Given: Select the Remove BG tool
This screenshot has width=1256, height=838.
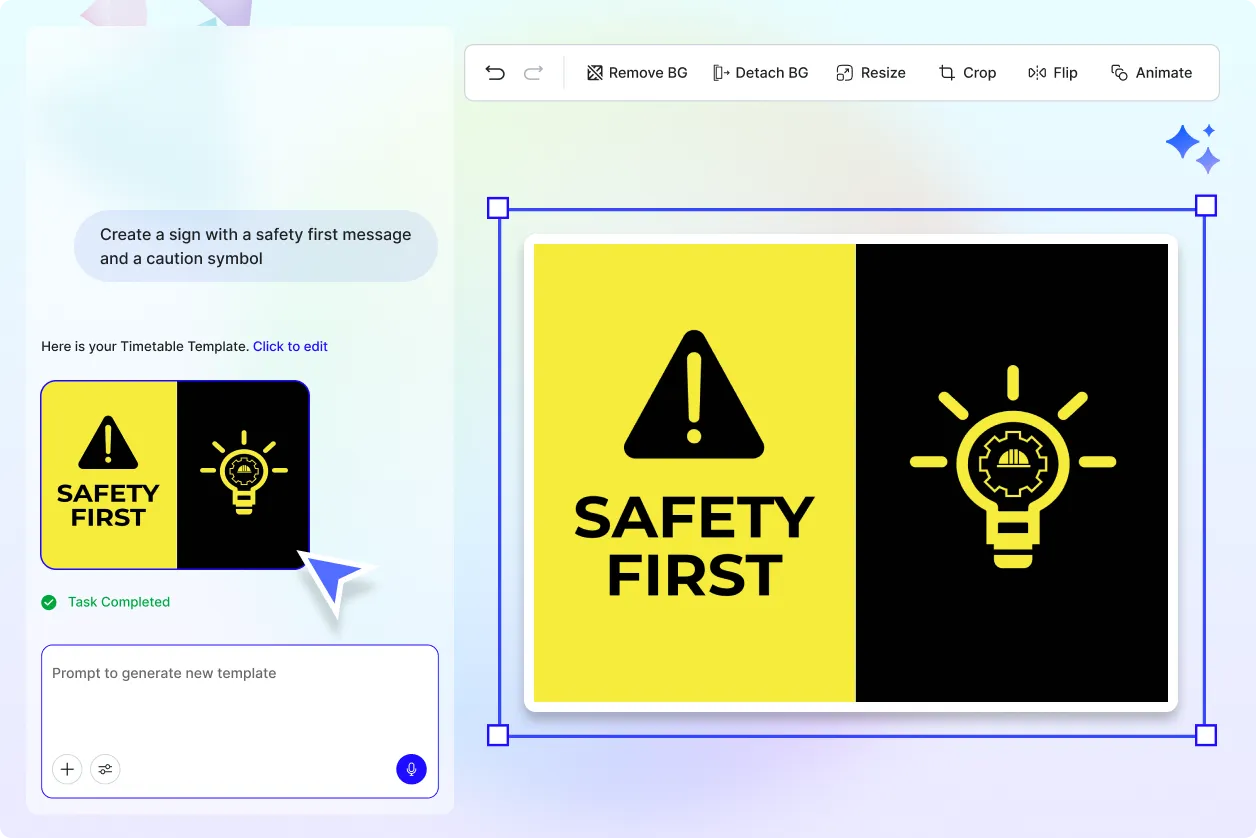Looking at the screenshot, I should [637, 72].
